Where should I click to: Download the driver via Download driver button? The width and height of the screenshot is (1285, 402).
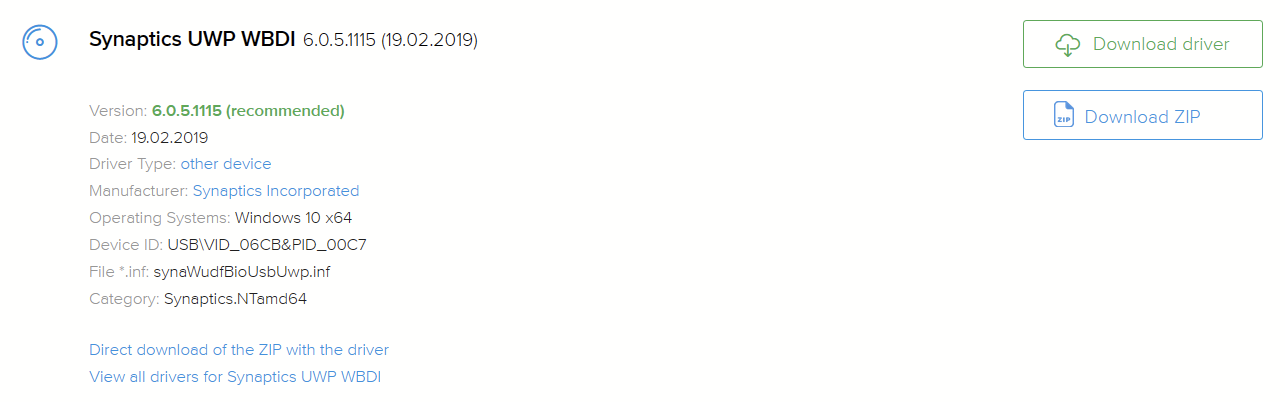click(1143, 44)
